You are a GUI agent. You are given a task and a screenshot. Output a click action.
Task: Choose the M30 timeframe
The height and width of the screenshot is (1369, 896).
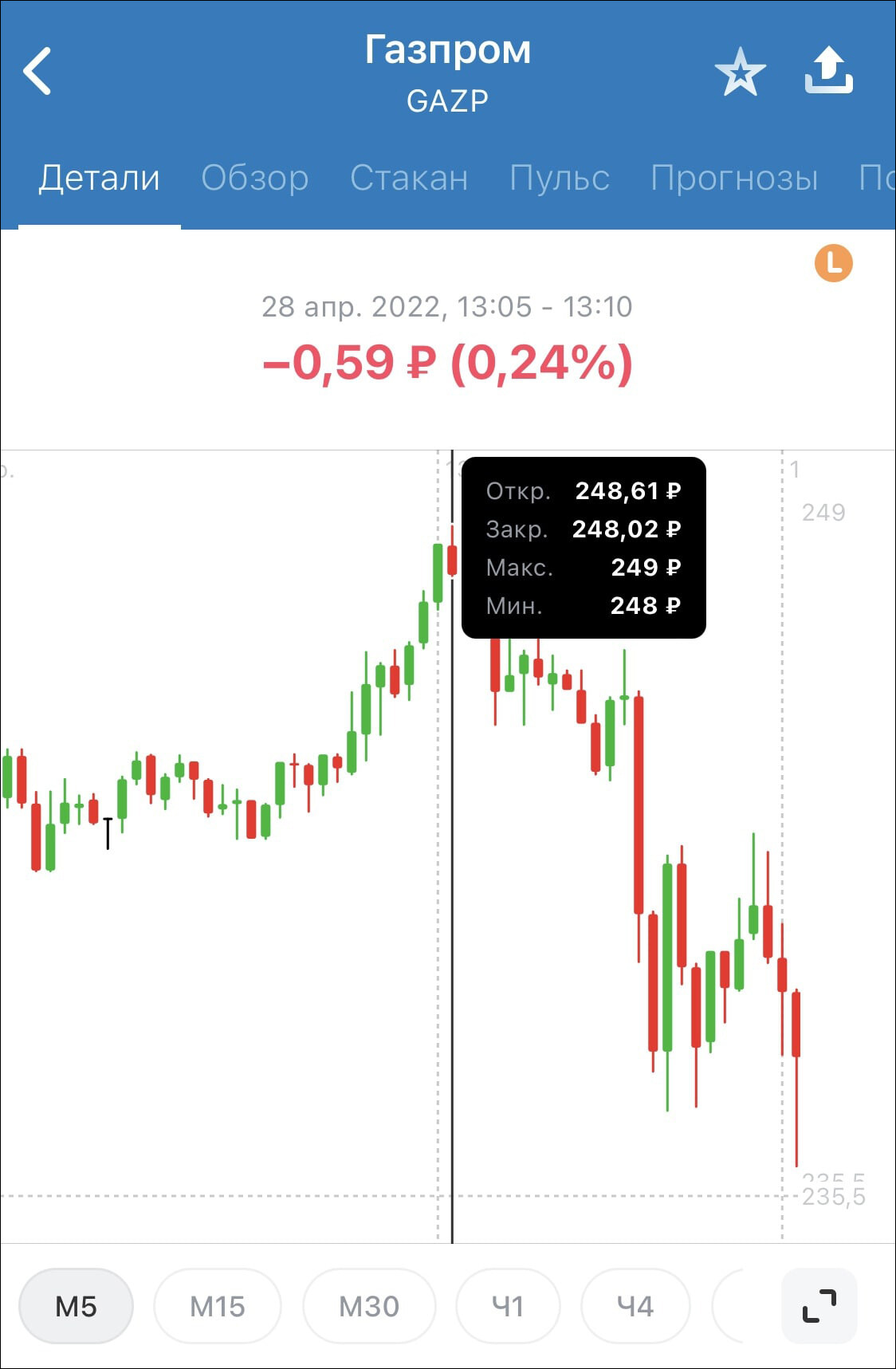pyautogui.click(x=369, y=1306)
